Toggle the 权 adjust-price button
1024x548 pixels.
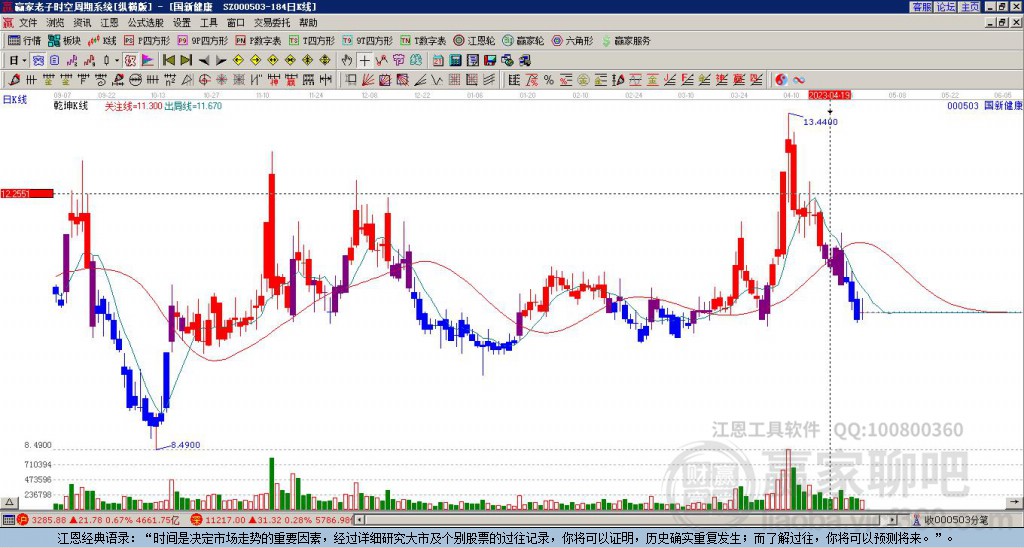pos(130,60)
